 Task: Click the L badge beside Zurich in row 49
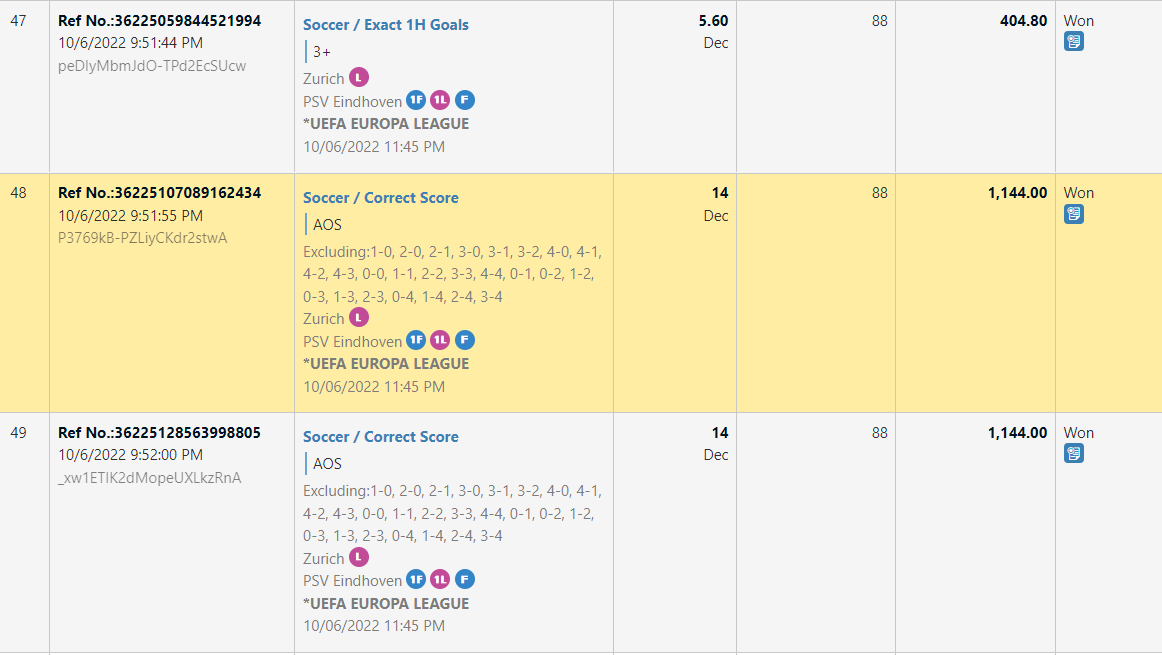[359, 558]
